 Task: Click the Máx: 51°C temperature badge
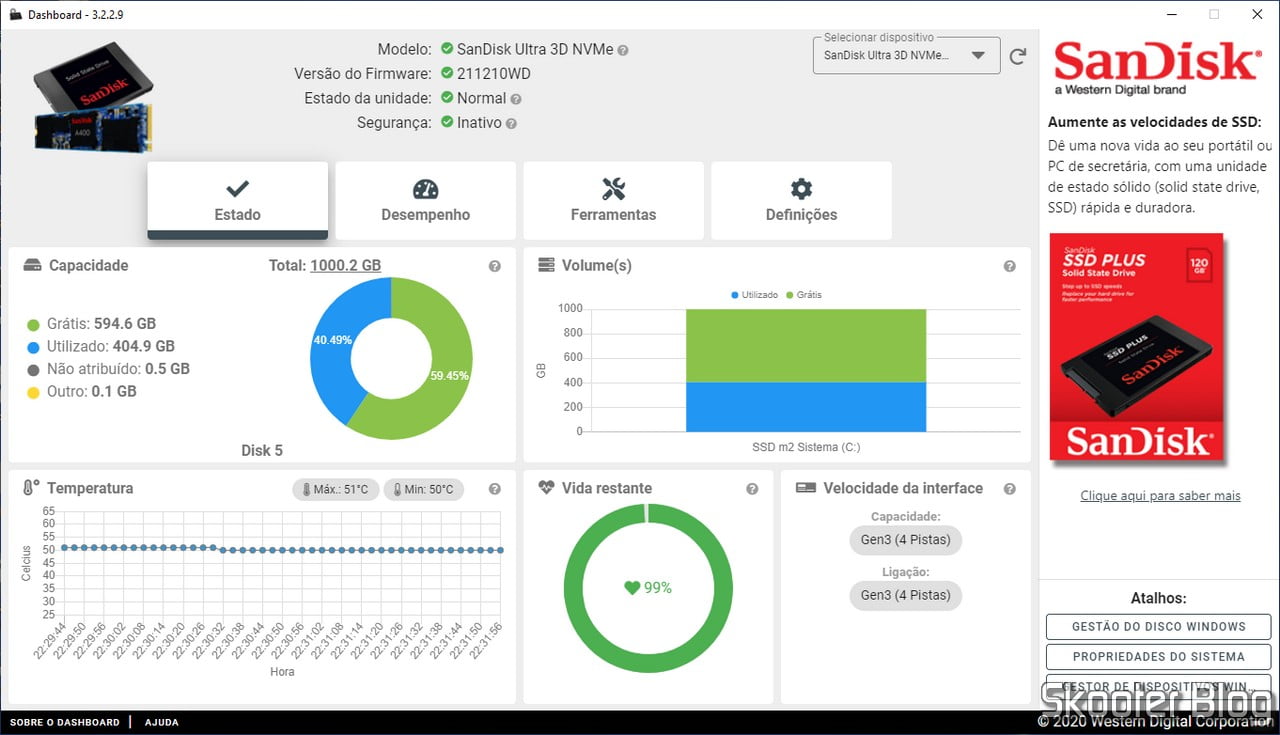pos(336,490)
